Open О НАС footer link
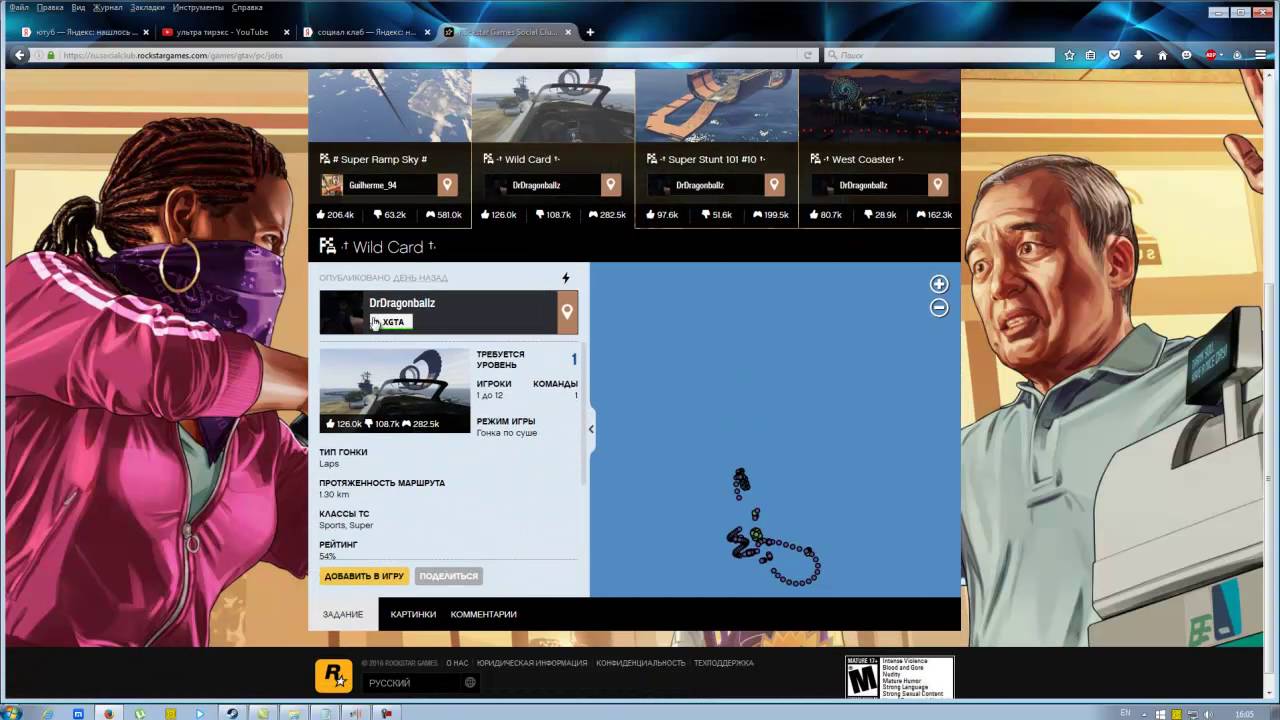Viewport: 1280px width, 720px height. click(456, 663)
